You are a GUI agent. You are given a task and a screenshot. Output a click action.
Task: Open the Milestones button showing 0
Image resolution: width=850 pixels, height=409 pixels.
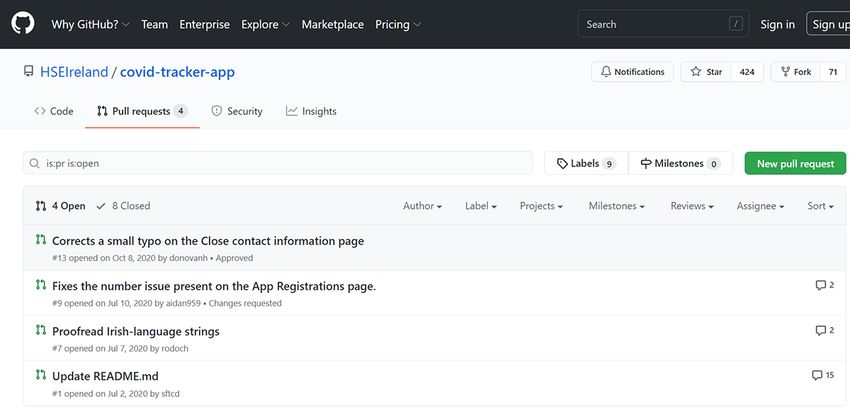point(680,163)
